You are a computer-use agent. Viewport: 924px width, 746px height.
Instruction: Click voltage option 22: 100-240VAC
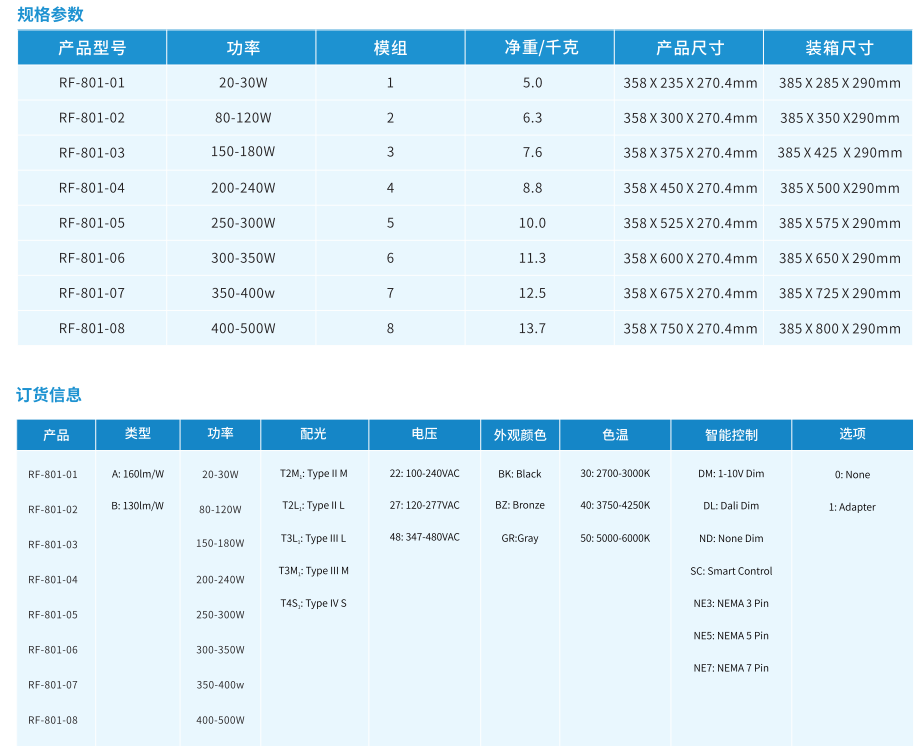424,473
